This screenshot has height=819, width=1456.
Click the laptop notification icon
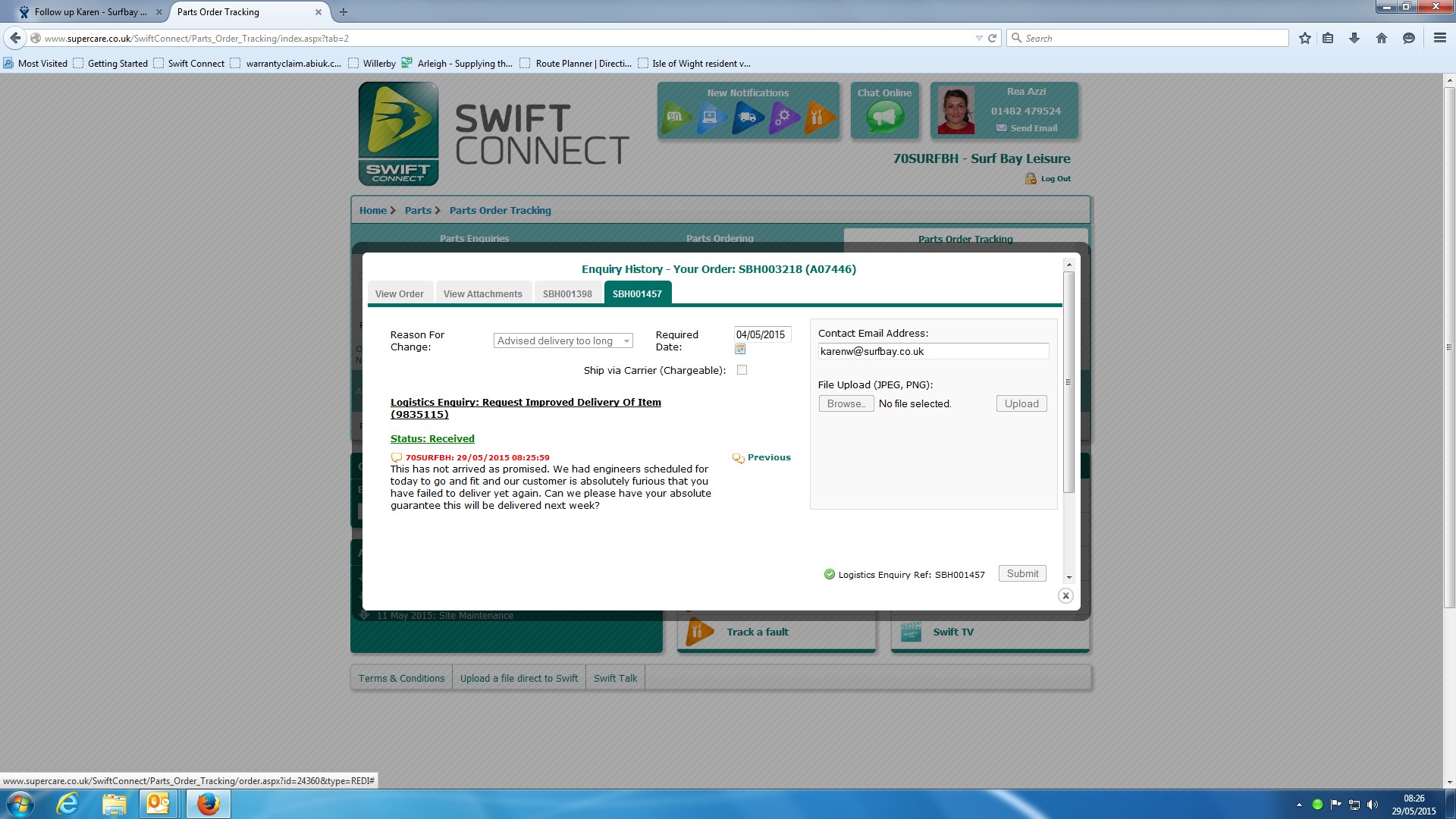(711, 118)
